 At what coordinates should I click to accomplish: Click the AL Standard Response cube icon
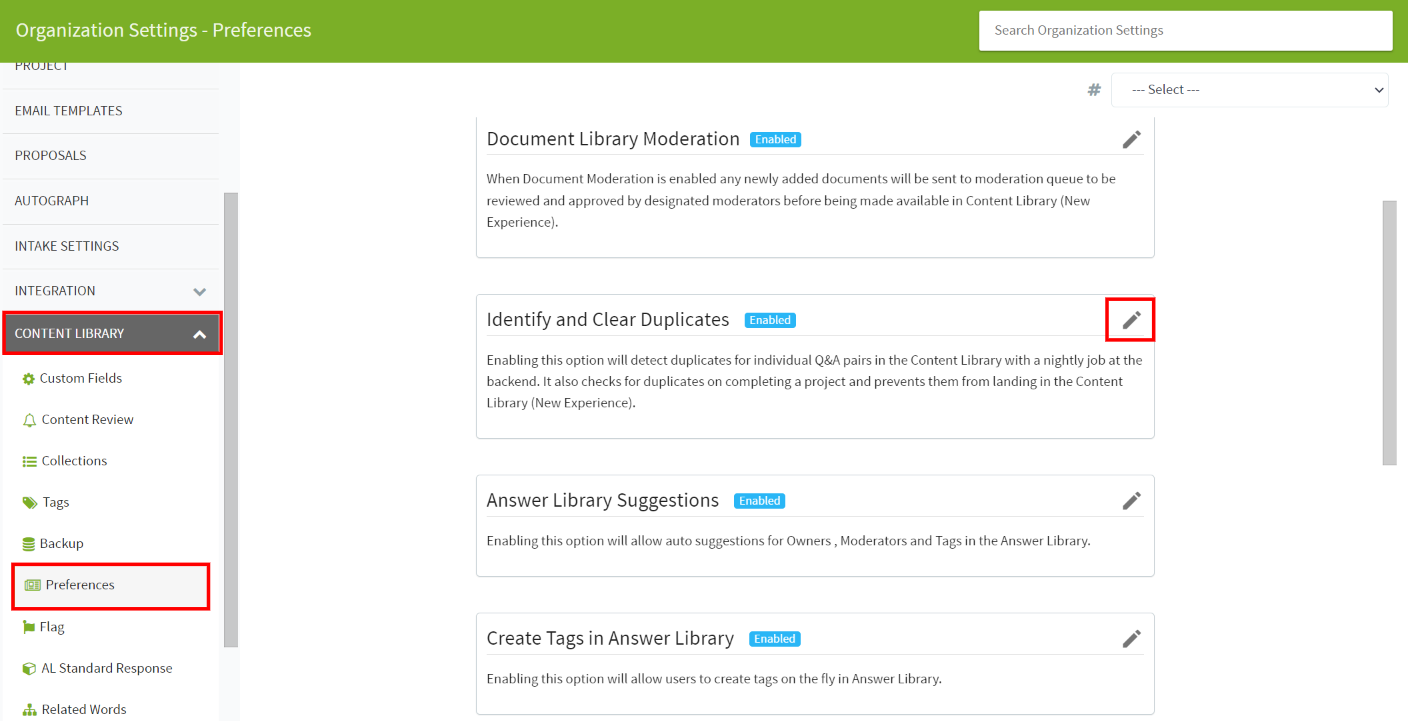29,668
